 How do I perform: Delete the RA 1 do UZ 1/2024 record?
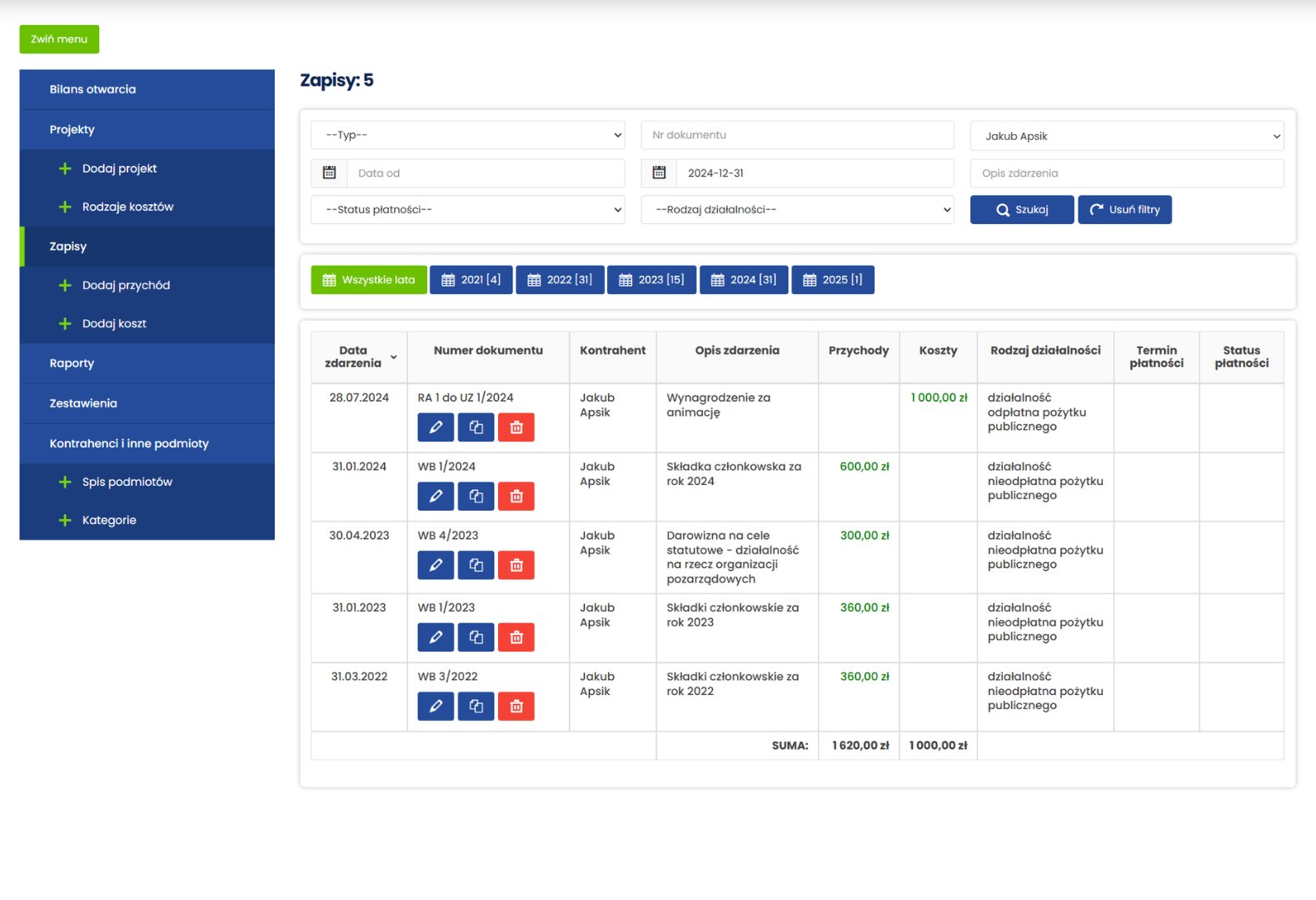pyautogui.click(x=516, y=427)
